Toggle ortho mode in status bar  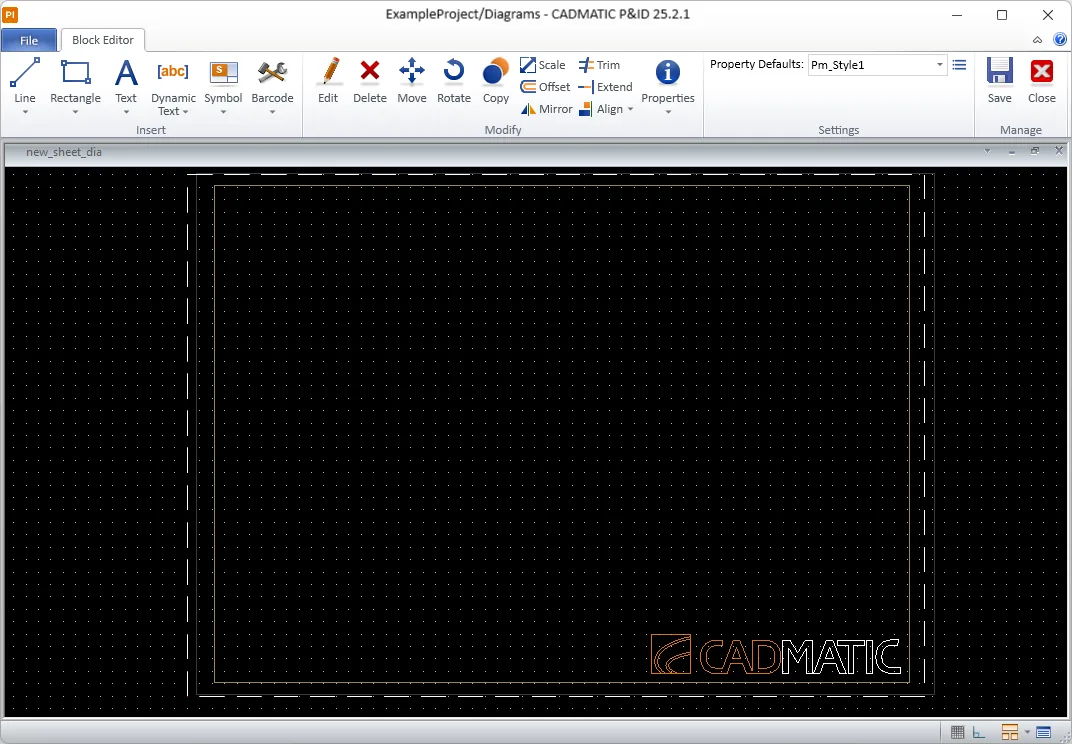pos(978,731)
